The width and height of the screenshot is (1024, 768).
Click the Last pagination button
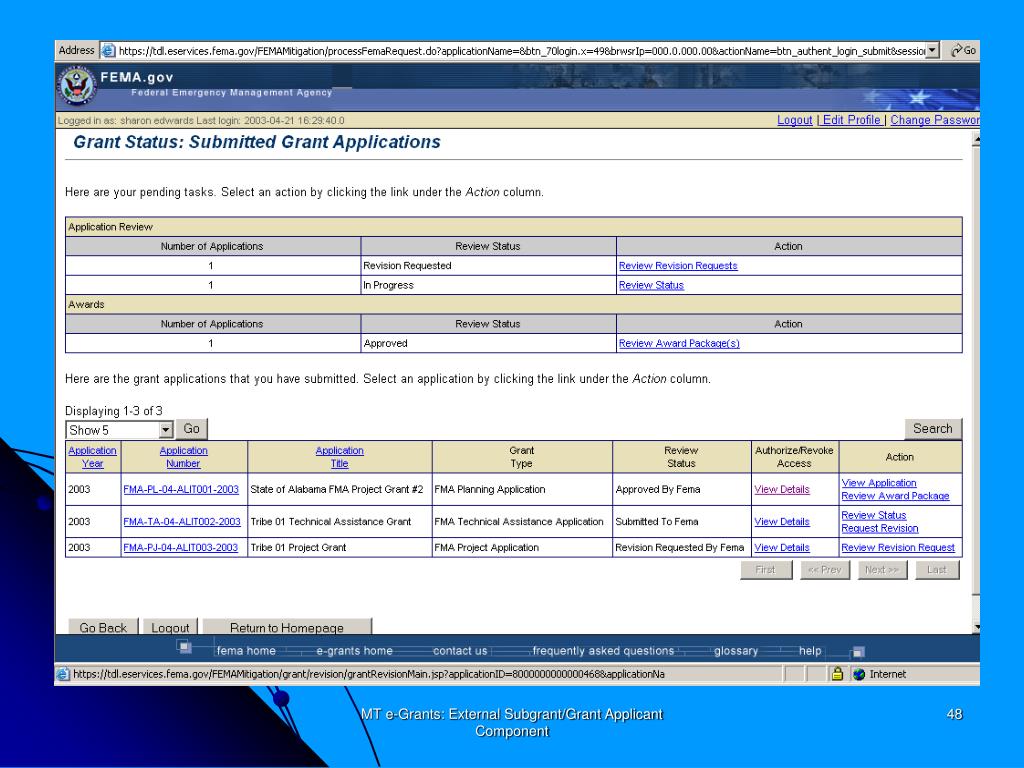click(936, 570)
